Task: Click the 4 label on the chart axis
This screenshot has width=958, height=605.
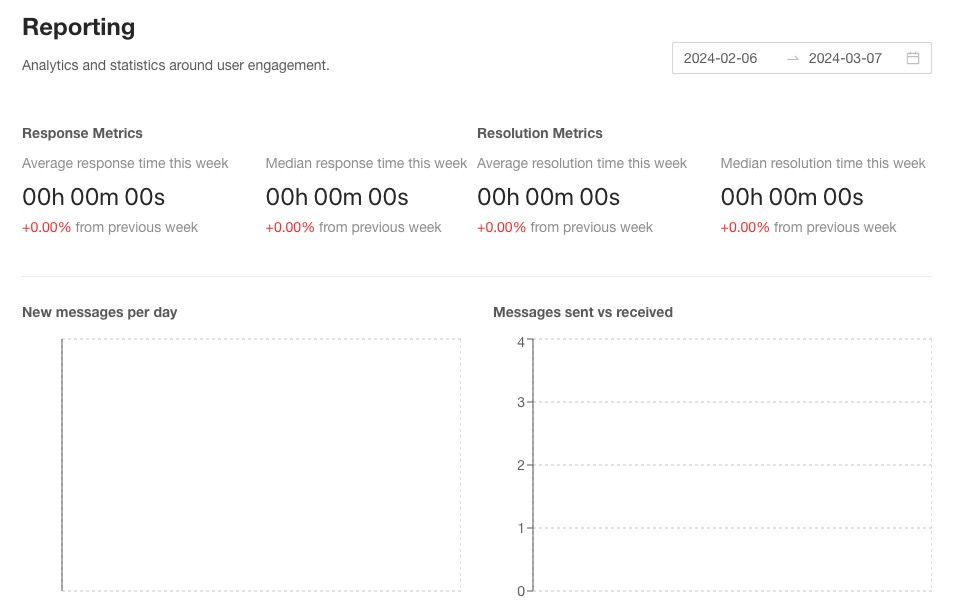Action: (x=521, y=340)
